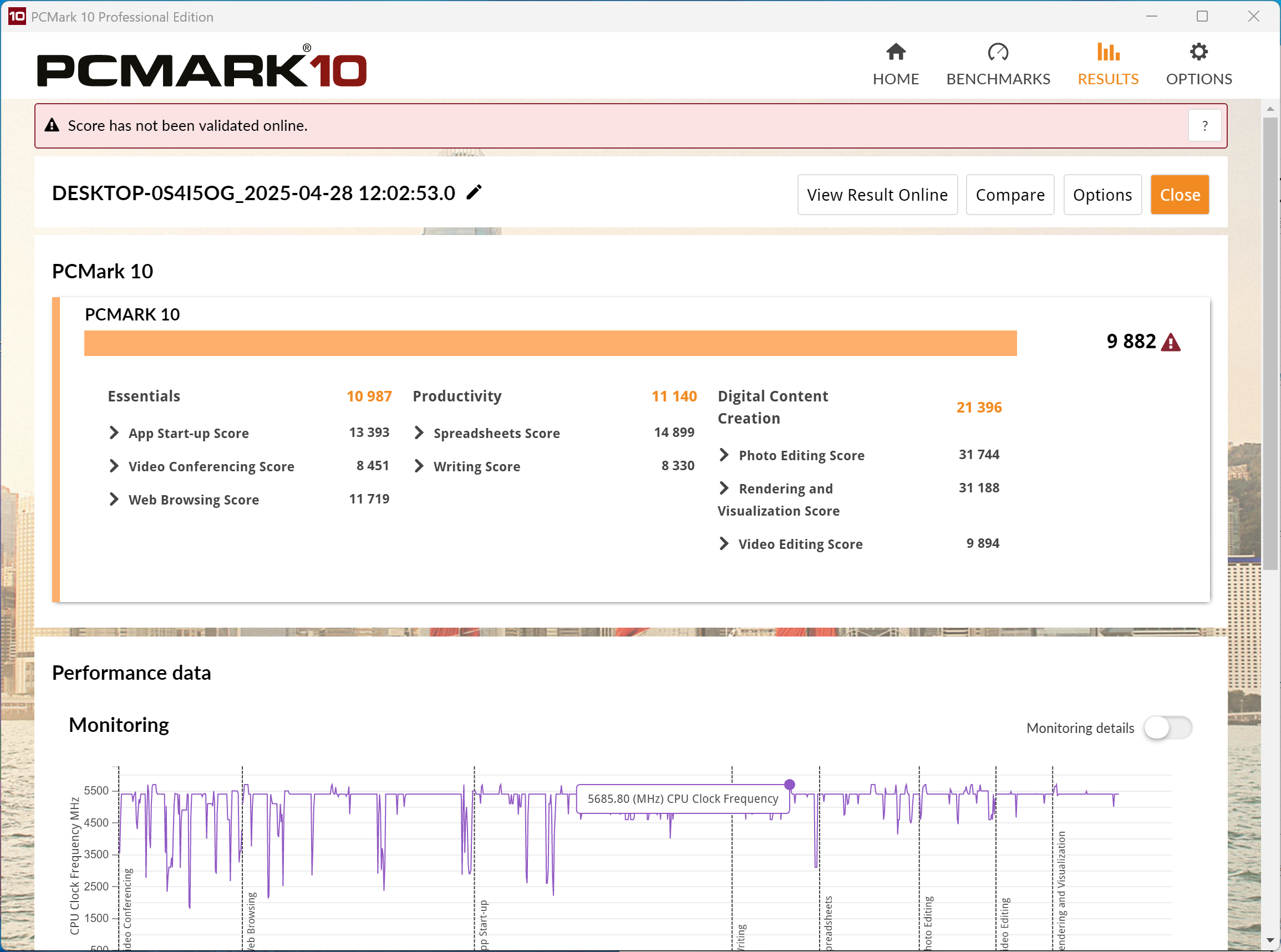1281x952 pixels.
Task: Click the scrollbar down arrow
Action: [1270, 940]
